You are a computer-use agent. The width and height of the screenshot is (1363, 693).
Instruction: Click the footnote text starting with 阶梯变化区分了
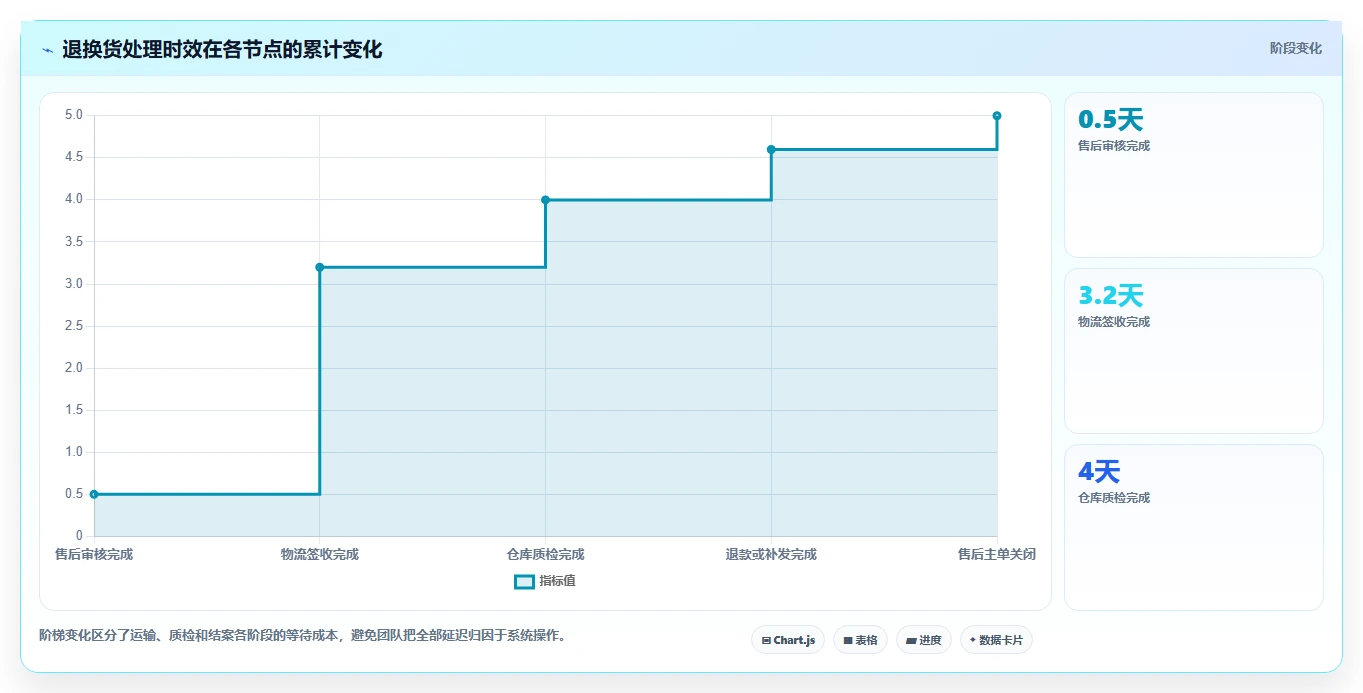coord(303,635)
